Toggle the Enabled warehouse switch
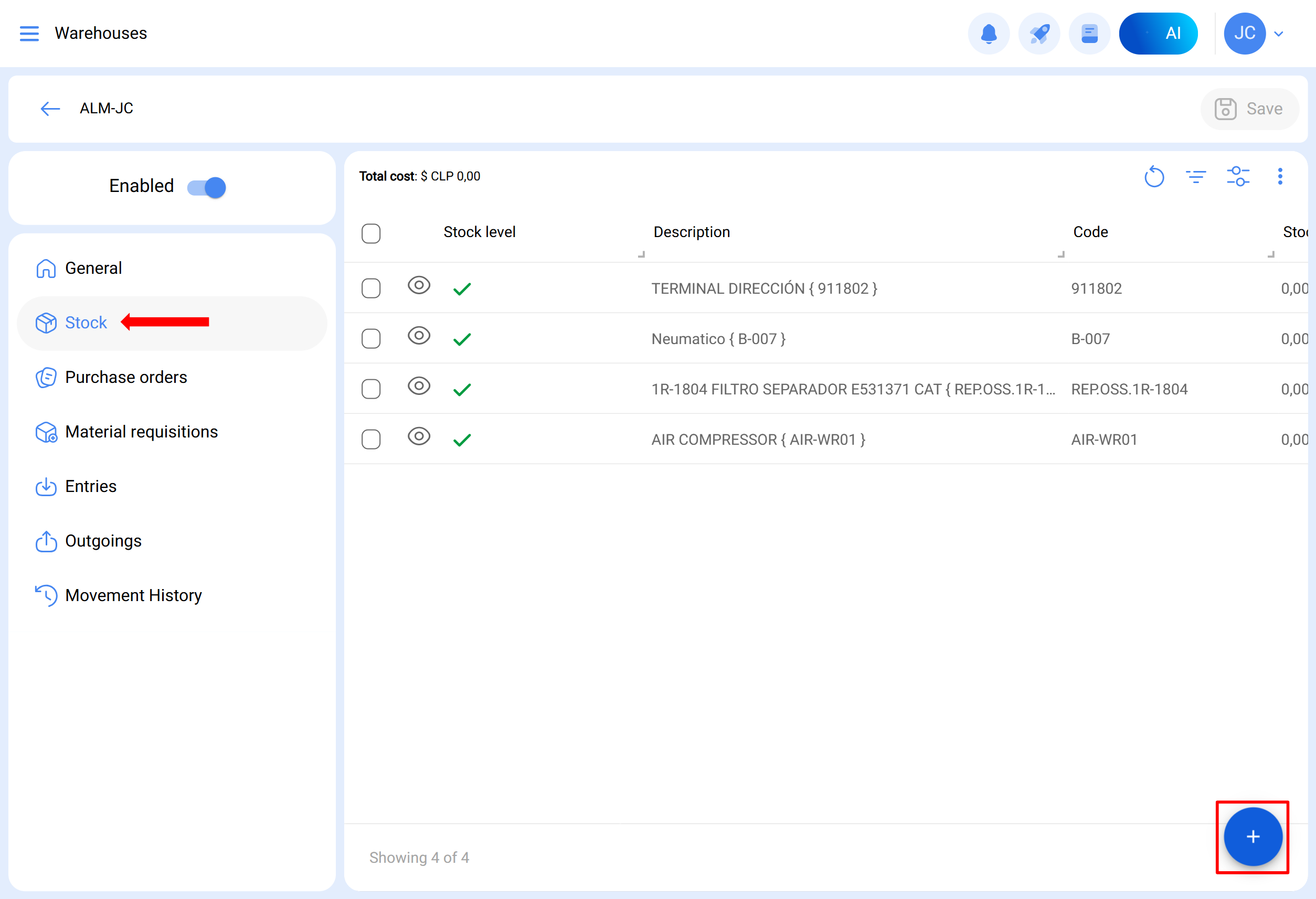Image resolution: width=1316 pixels, height=899 pixels. coord(207,187)
